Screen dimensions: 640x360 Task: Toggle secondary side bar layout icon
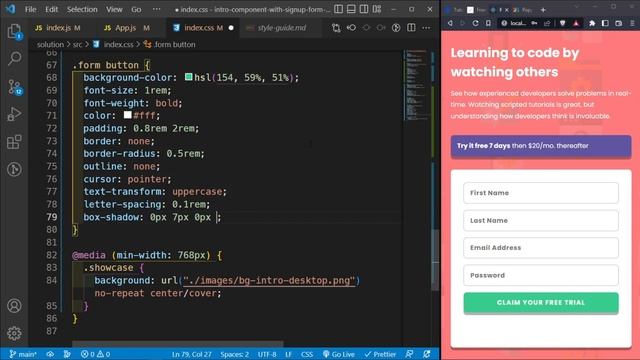tap(364, 9)
